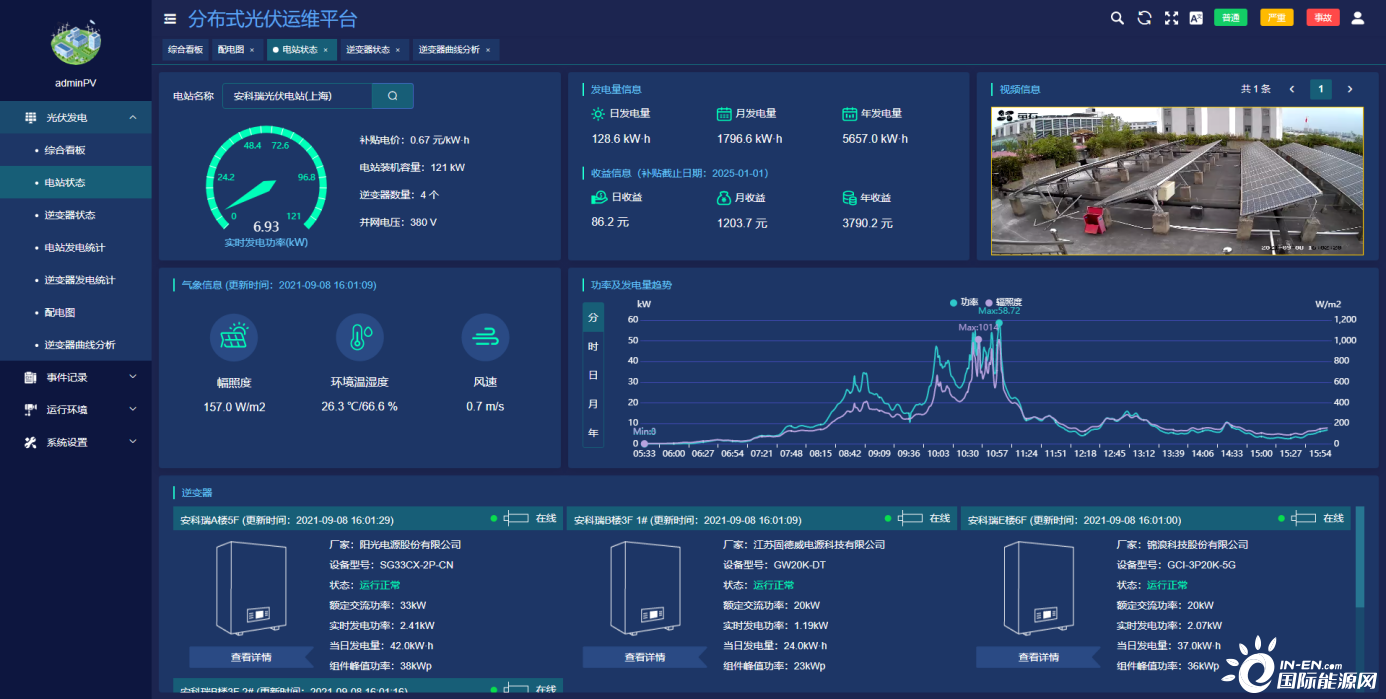Open the search icon in the top bar
The width and height of the screenshot is (1386, 699).
point(1117,18)
